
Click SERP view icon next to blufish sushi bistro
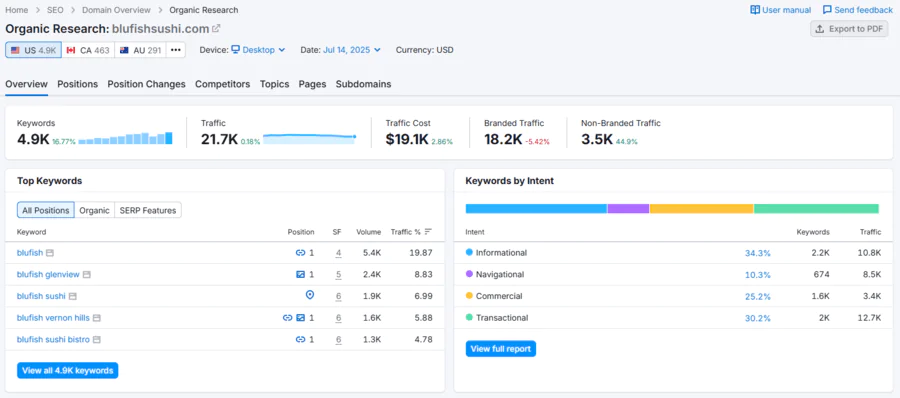pyautogui.click(x=97, y=339)
